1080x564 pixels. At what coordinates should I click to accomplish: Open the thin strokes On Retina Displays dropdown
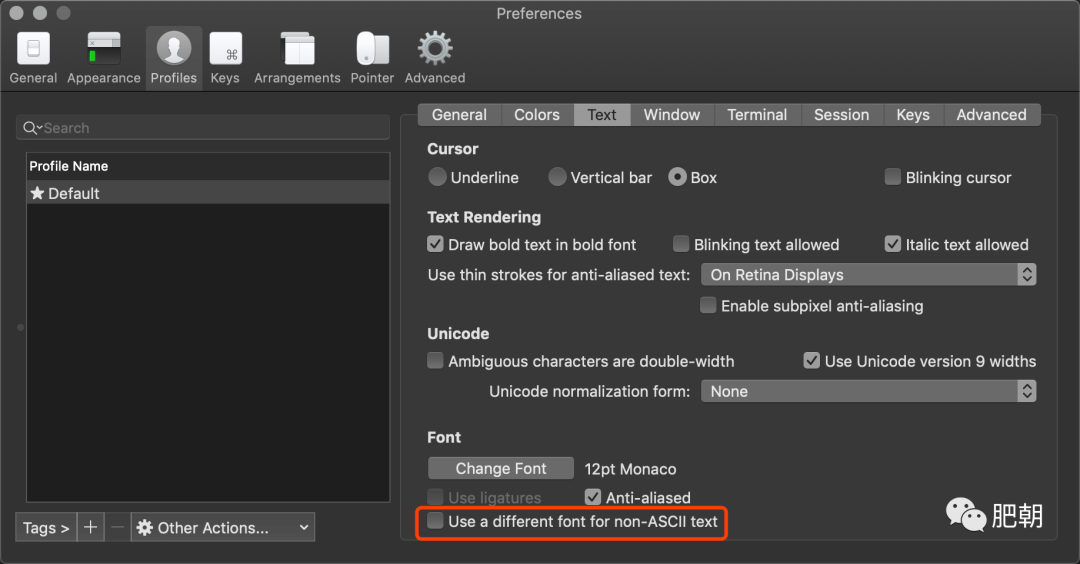[869, 275]
